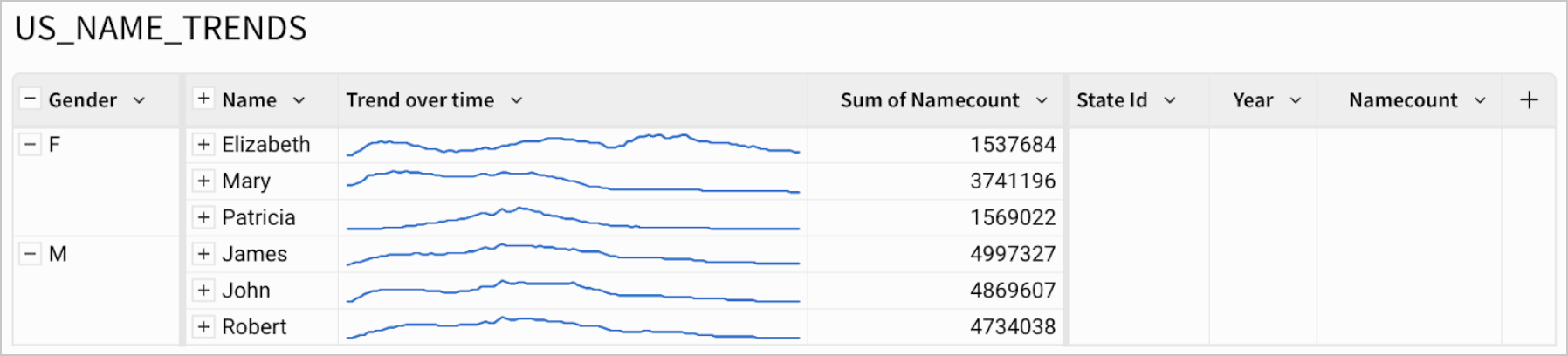Click the US_NAME_TRENDS table title
This screenshot has width=1568, height=356.
161,29
